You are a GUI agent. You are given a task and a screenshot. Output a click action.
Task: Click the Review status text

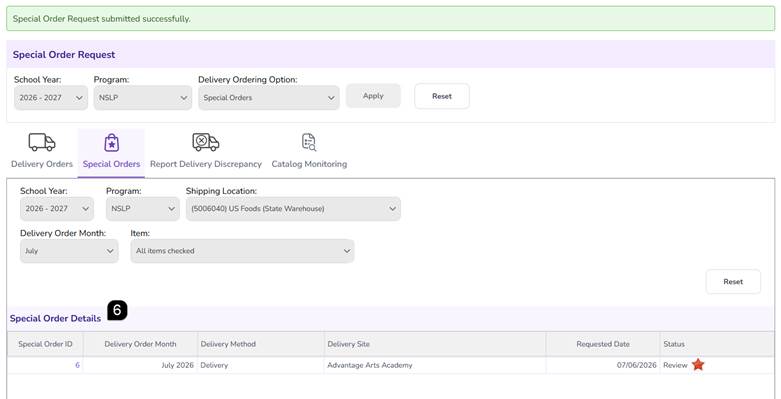click(675, 365)
